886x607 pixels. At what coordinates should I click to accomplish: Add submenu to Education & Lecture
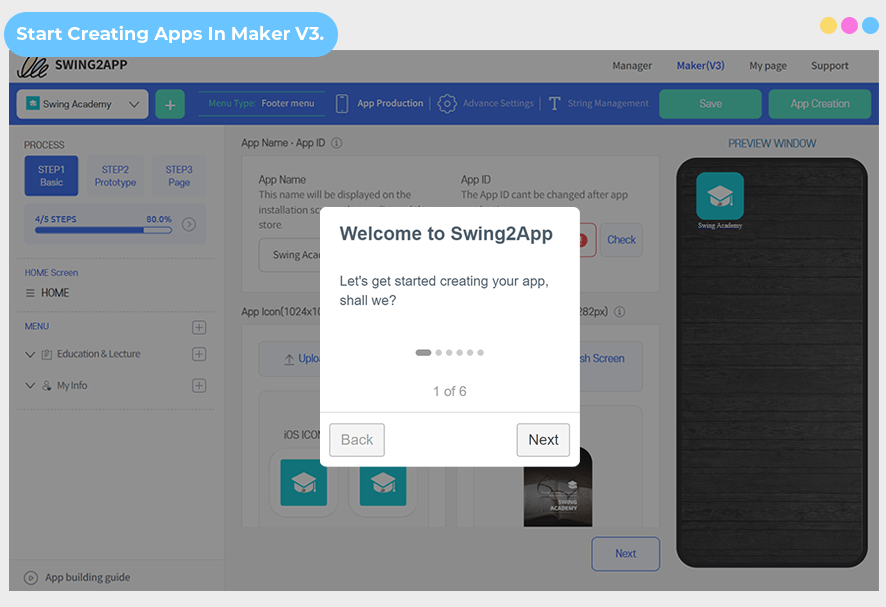tap(199, 354)
